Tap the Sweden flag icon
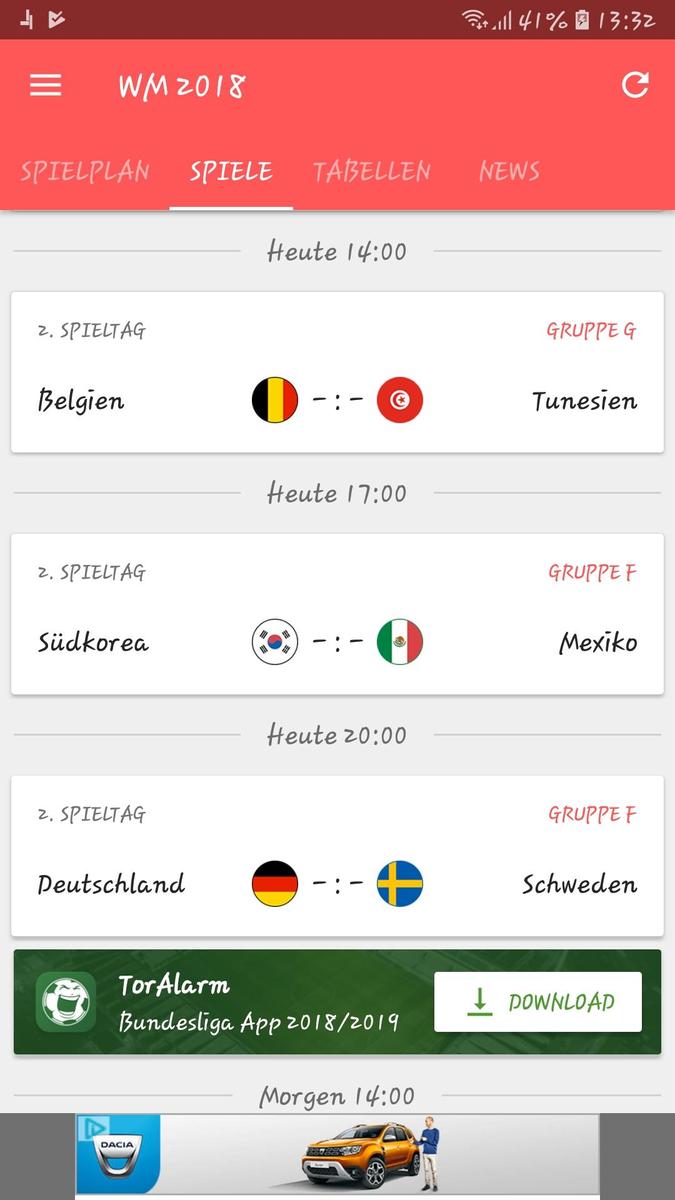 [400, 884]
